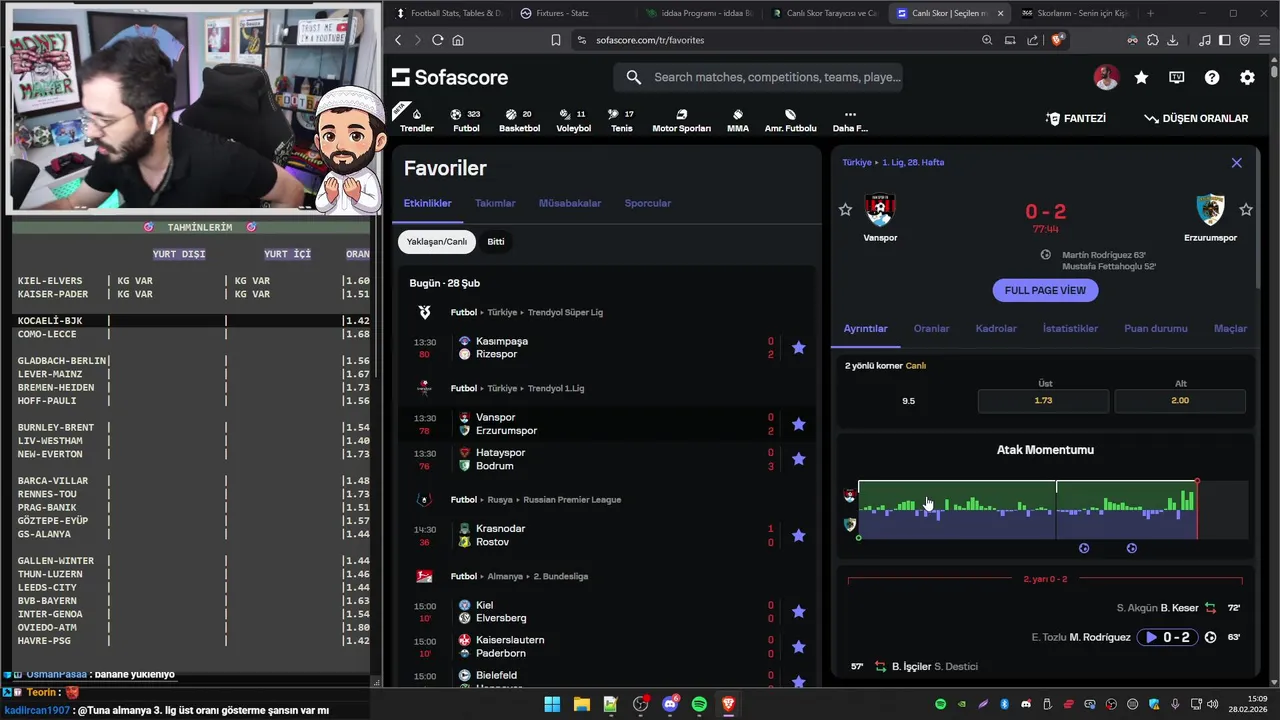Close the match detail panel
Viewport: 1280px width, 720px height.
(1237, 163)
